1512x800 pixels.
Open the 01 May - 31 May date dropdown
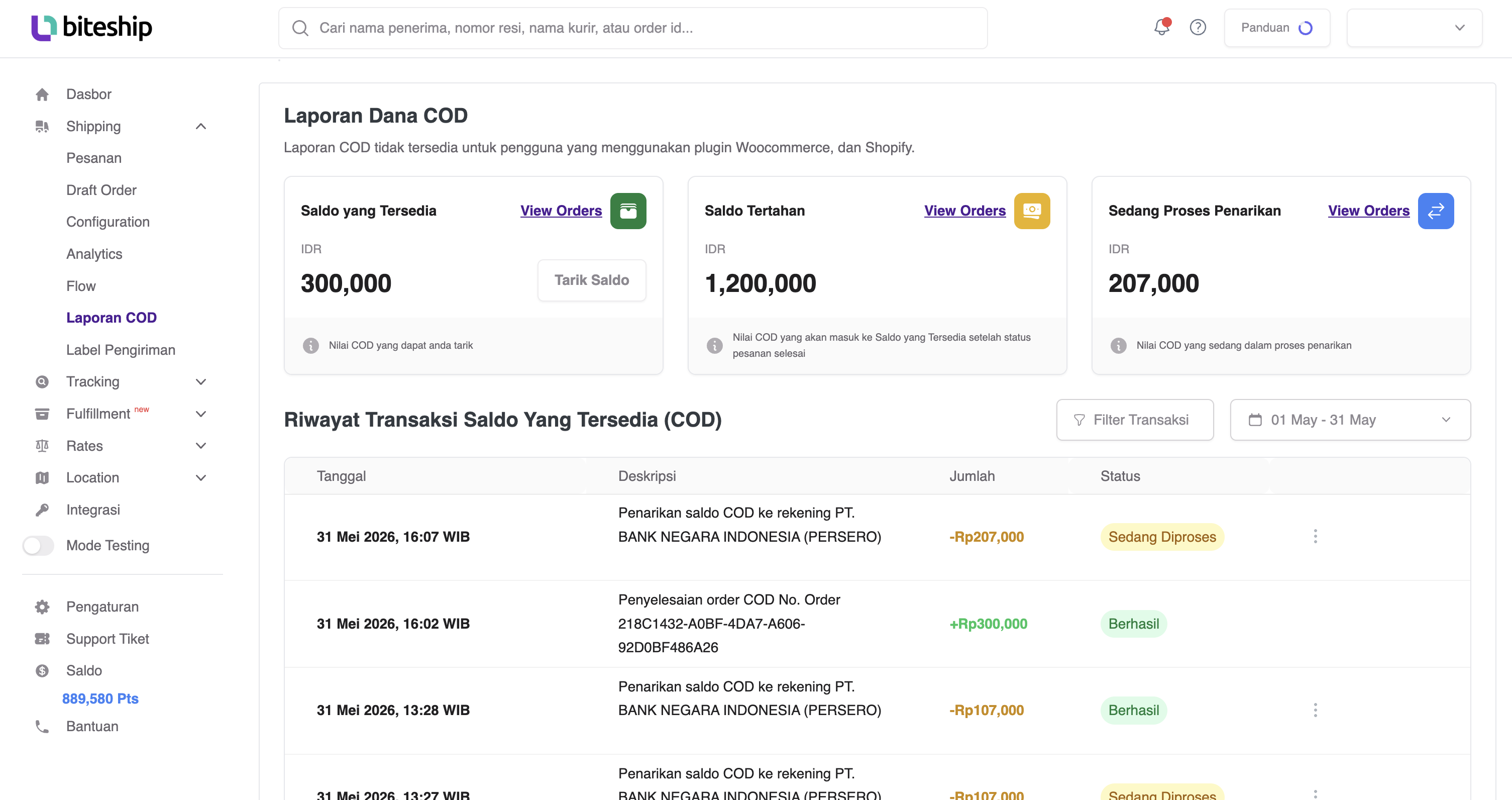point(1350,420)
